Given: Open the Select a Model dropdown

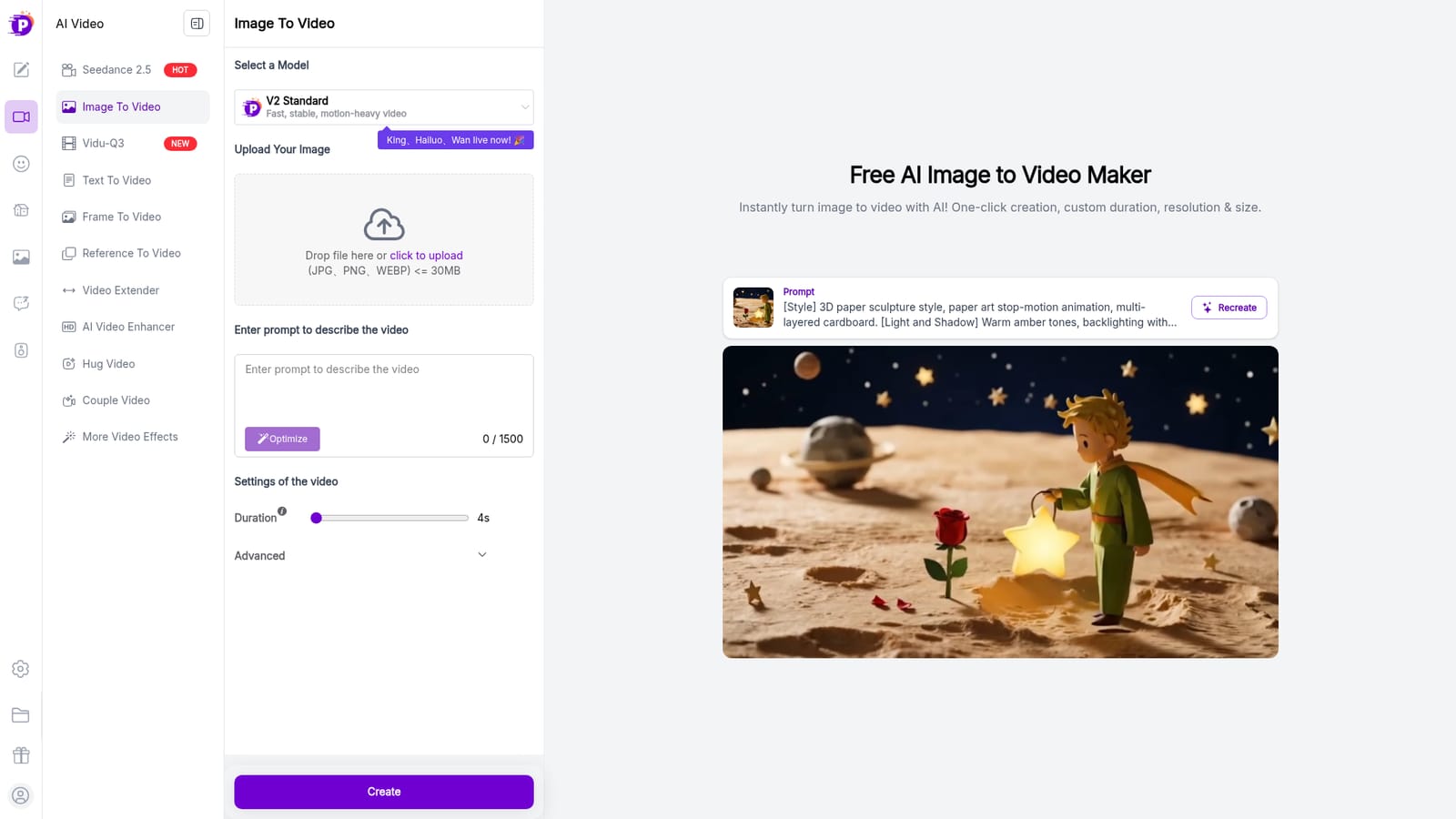Looking at the screenshot, I should click(x=384, y=107).
